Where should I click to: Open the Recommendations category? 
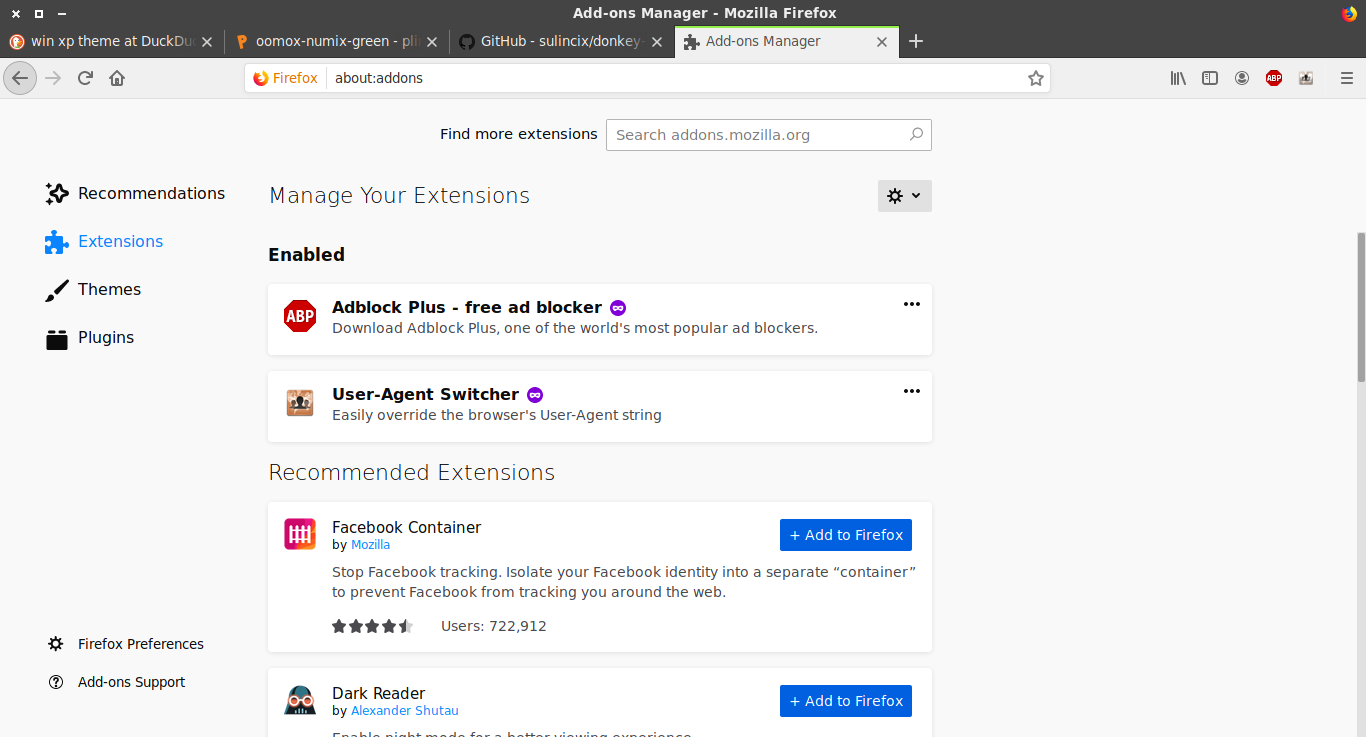click(135, 193)
